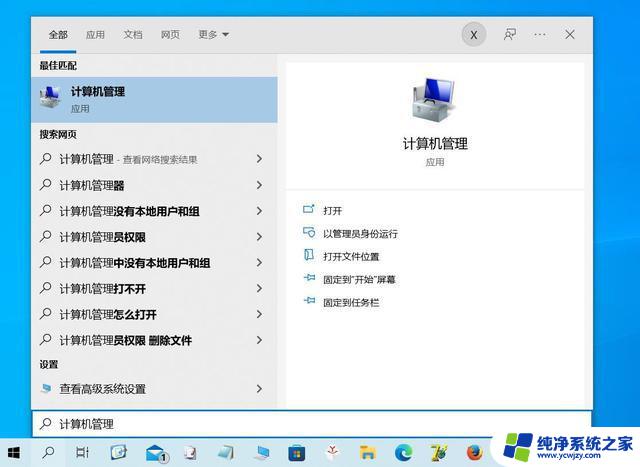Click the large 计算机管理 app icon in preview
Screen dimensions: 640x467
click(x=434, y=99)
